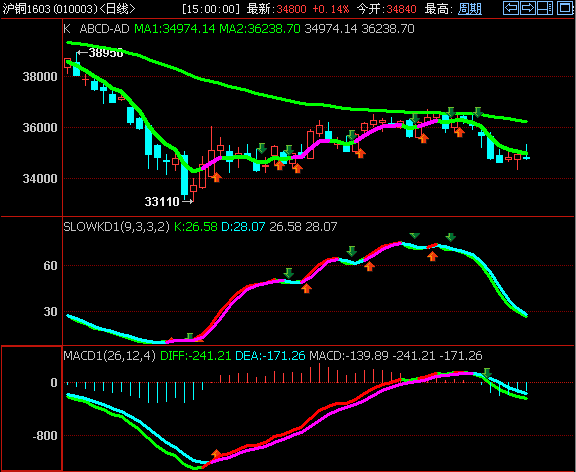Select the MACD panel's left axis area
This screenshot has width=576, height=472.
pos(32,408)
